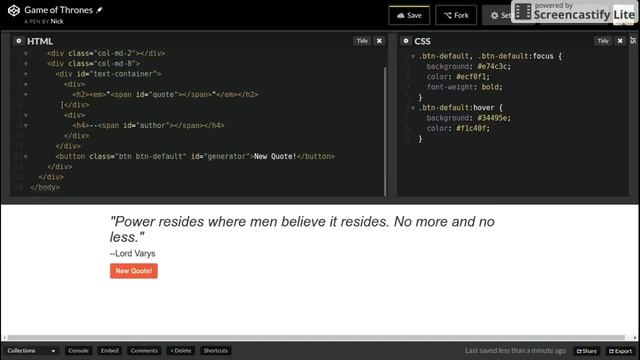Click the Export button
Screen dimensions: 640x360
[x=620, y=351]
